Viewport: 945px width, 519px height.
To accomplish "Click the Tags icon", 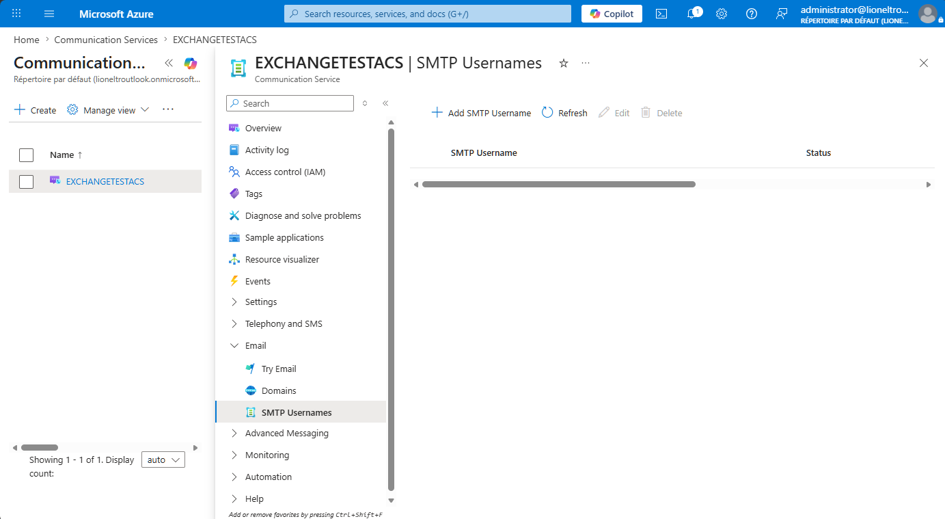I will tap(234, 193).
